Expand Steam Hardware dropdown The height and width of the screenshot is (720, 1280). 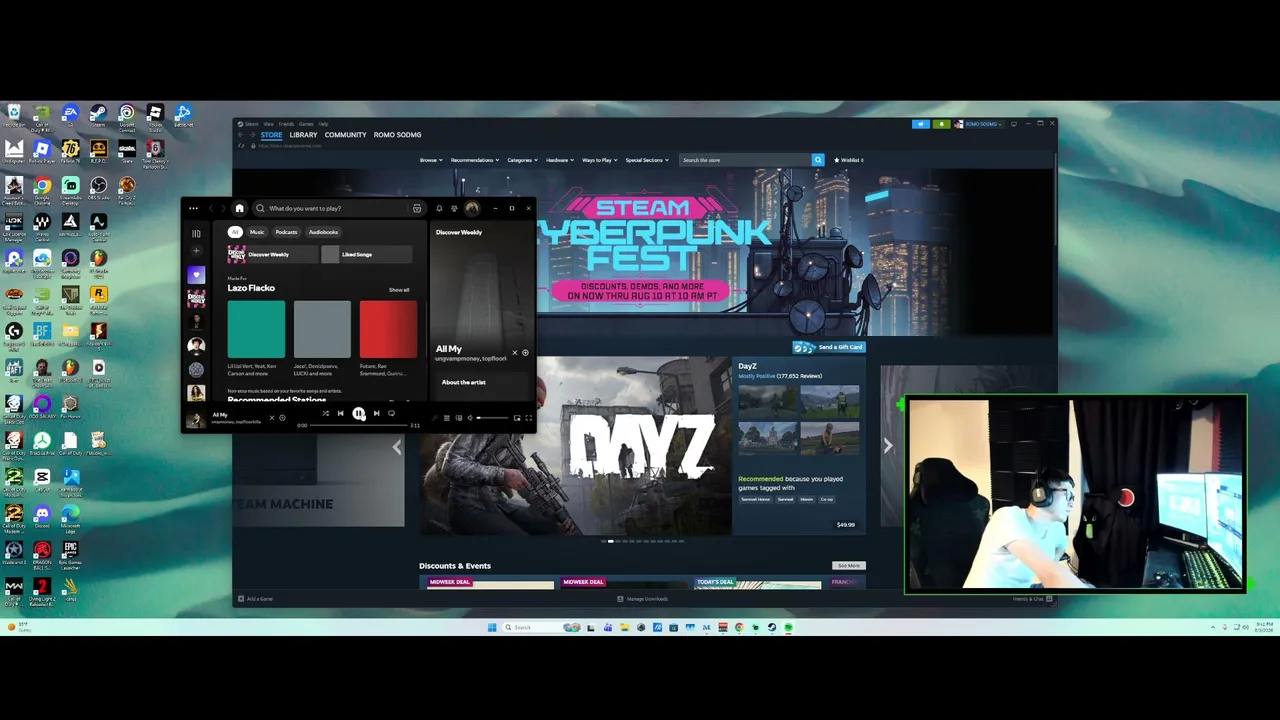(x=560, y=160)
